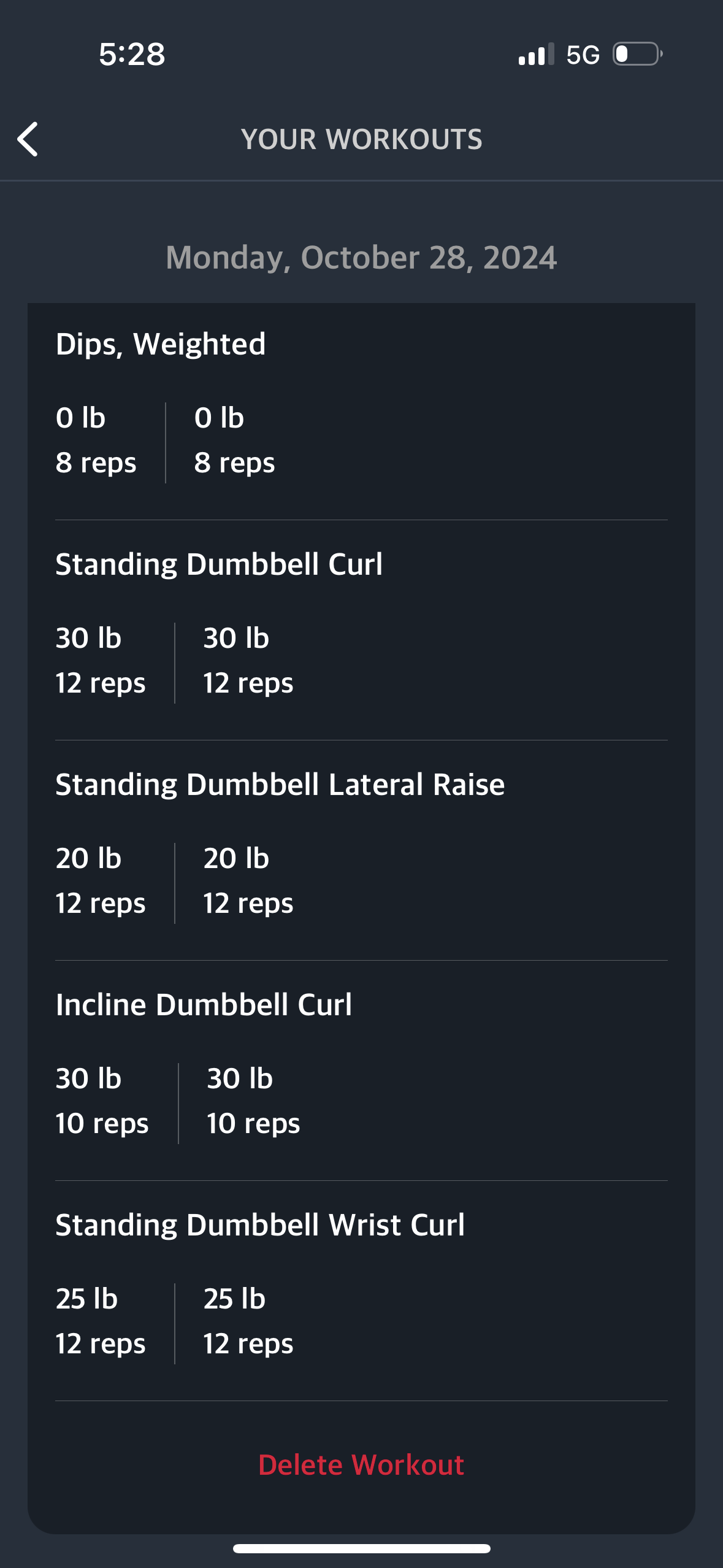Open the Incline Dumbbell Curl exercise
The image size is (723, 1568).
click(x=204, y=1005)
